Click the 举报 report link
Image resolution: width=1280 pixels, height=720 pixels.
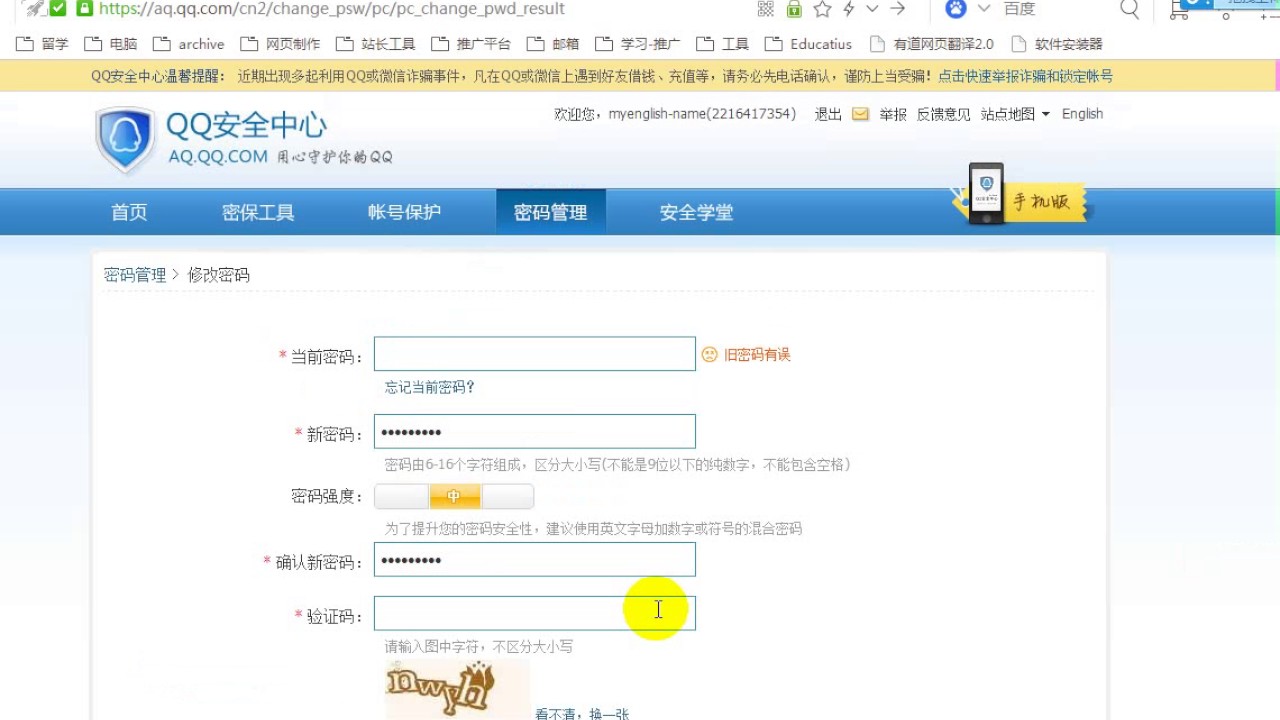(x=893, y=114)
